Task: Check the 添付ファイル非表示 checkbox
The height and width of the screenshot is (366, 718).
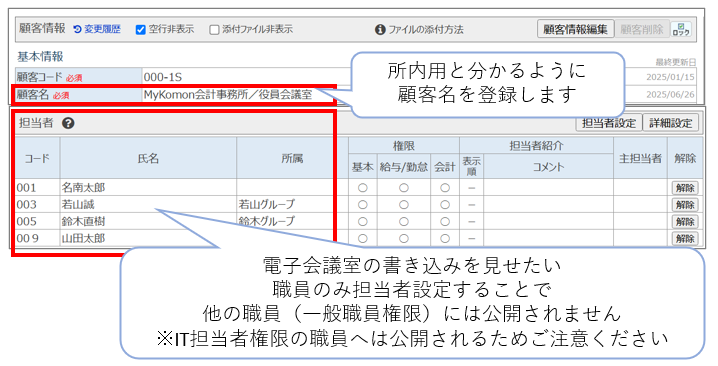Action: [x=214, y=30]
